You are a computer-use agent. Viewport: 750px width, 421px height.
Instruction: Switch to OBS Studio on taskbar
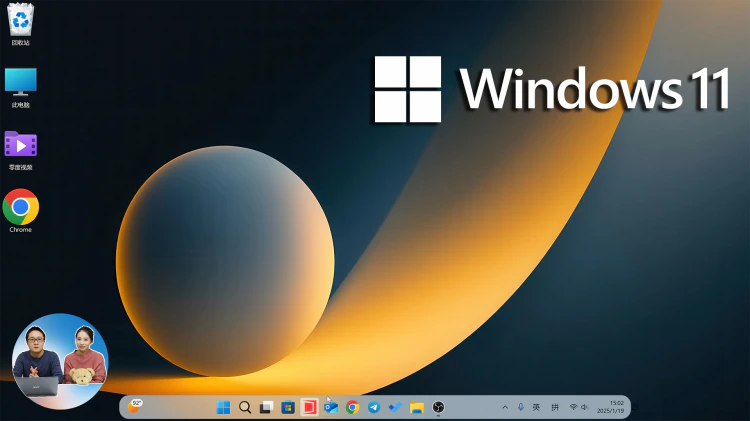point(438,408)
